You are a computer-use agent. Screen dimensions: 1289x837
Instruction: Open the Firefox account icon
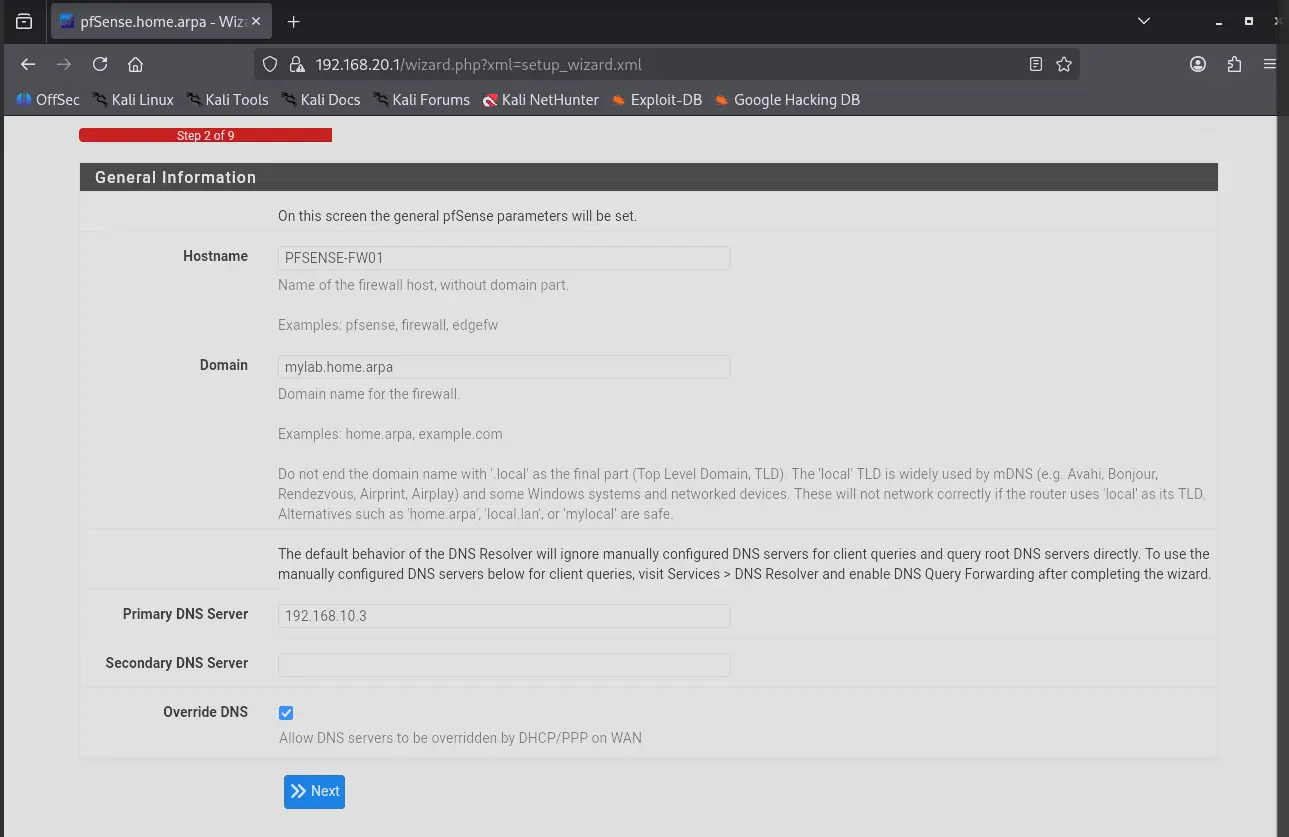coord(1198,64)
